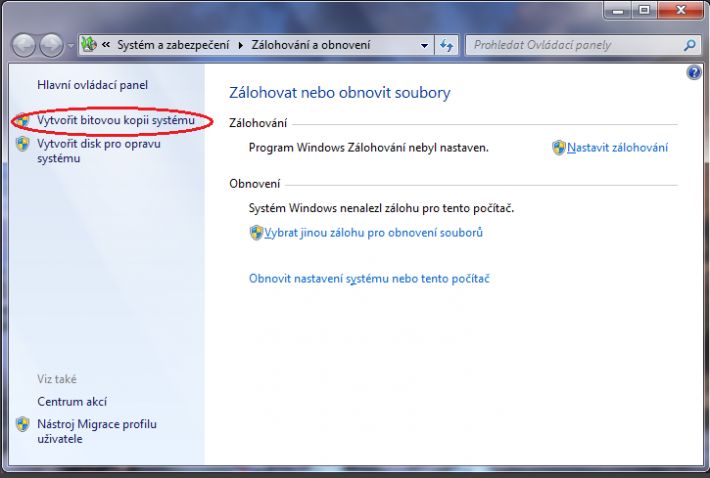The height and width of the screenshot is (478, 710).
Task: Open Centrum akcí link
Action: tap(72, 402)
